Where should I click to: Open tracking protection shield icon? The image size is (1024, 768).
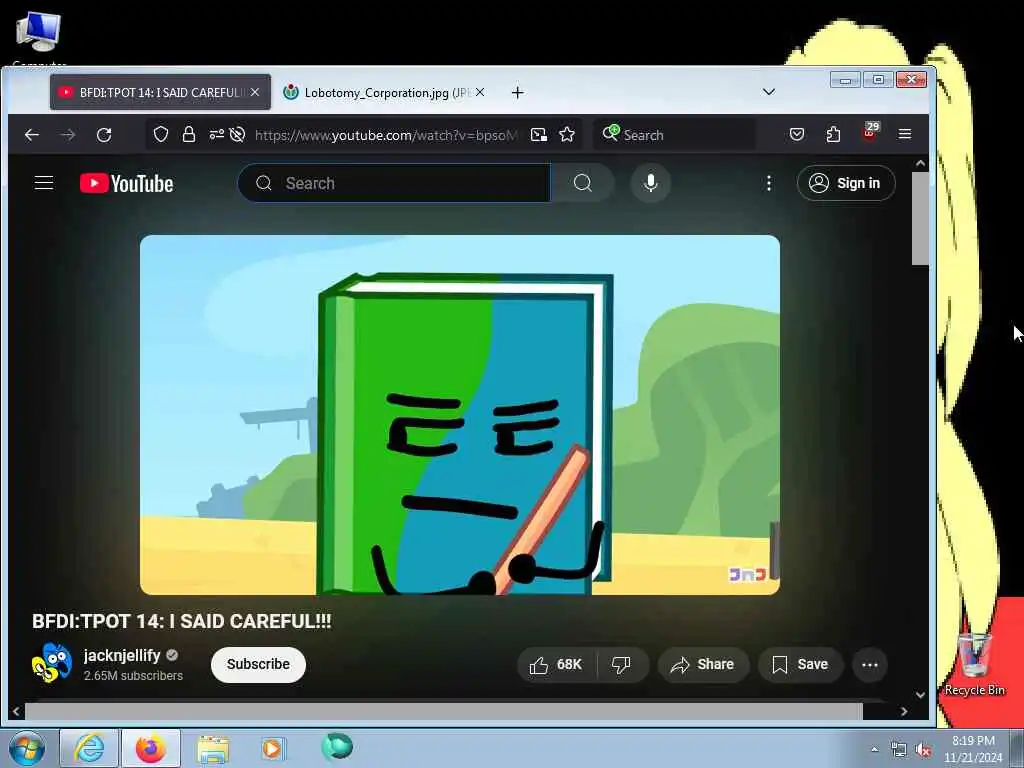point(161,135)
